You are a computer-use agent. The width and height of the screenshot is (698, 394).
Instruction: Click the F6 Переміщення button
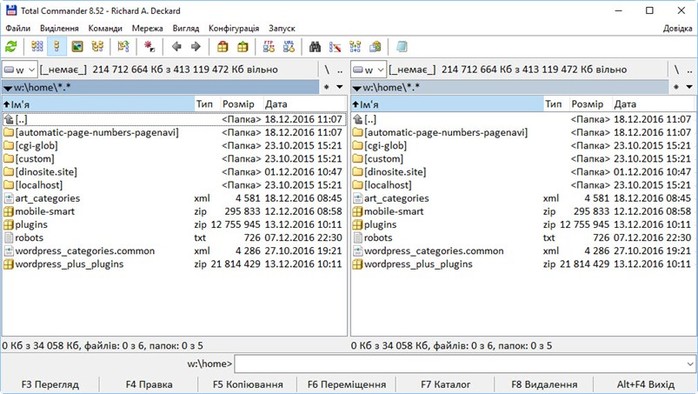(x=346, y=384)
